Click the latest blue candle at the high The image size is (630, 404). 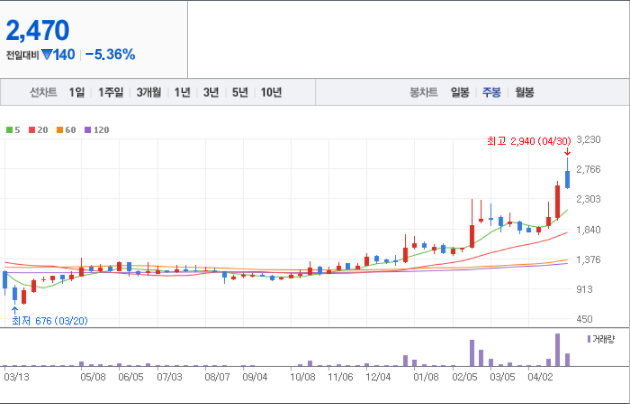(x=567, y=179)
